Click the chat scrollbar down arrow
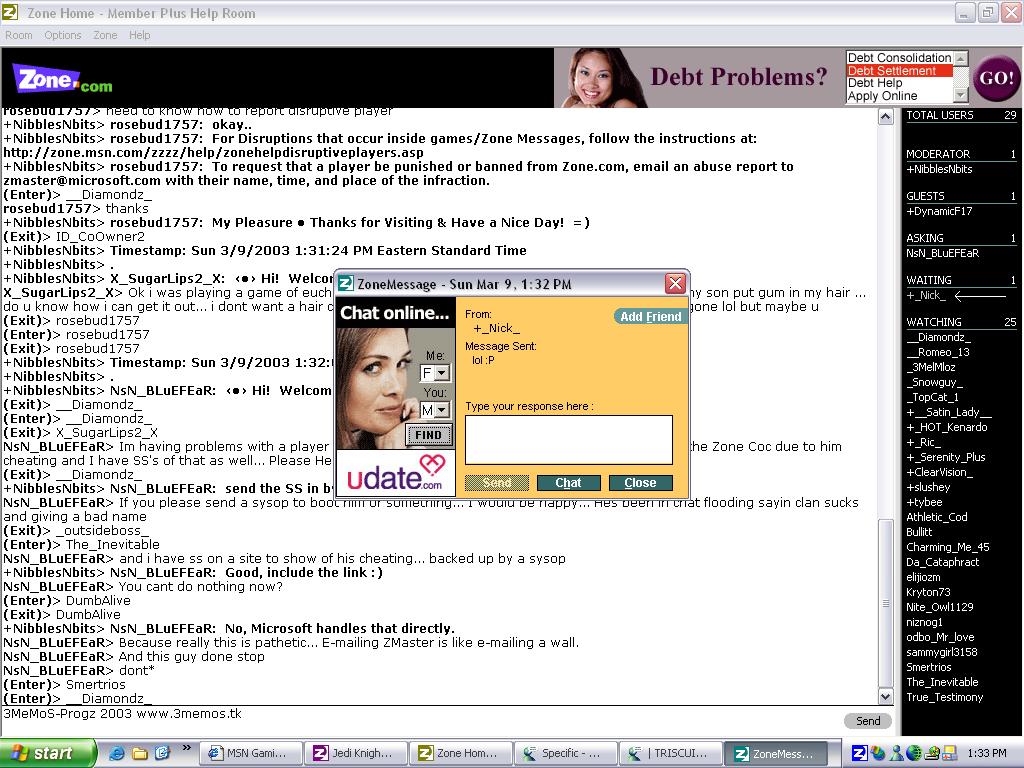 (886, 696)
